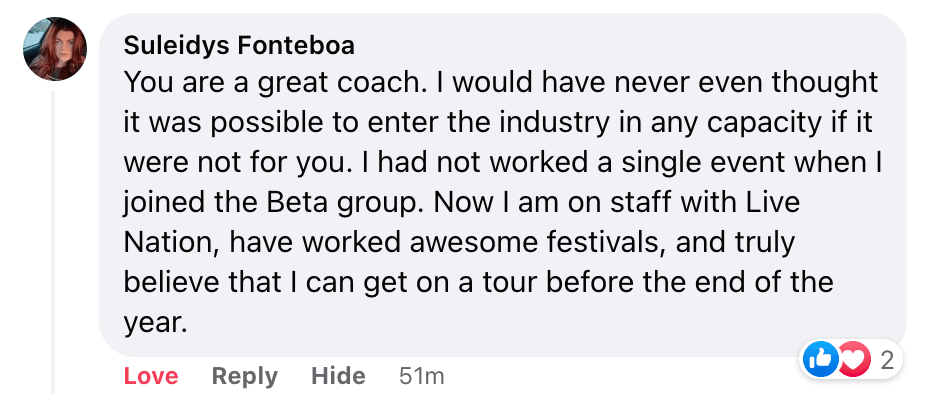Click the final word "year." in comment
Image resolution: width=934 pixels, height=394 pixels.
pyautogui.click(x=155, y=324)
